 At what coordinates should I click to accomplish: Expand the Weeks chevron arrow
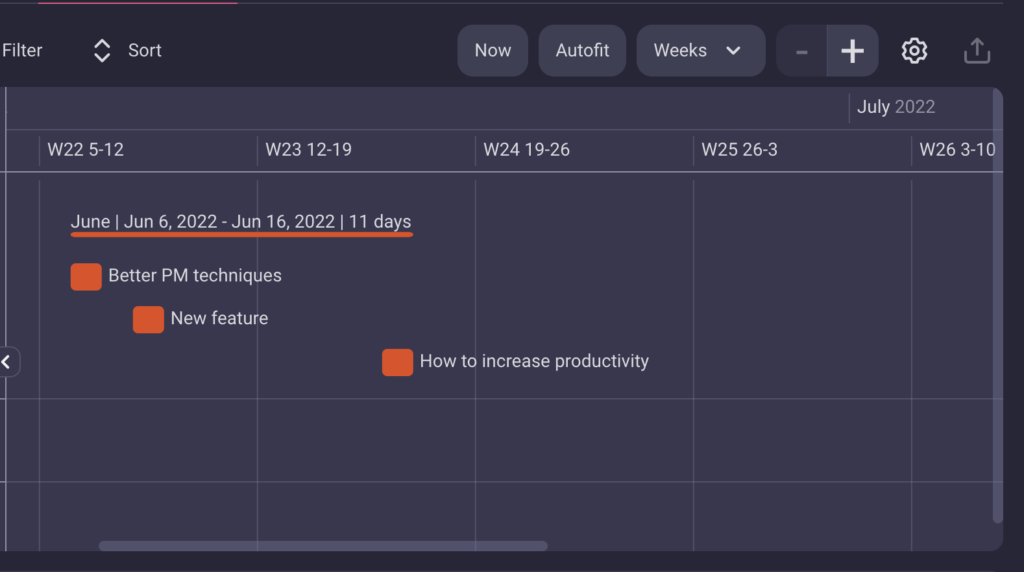click(x=733, y=50)
